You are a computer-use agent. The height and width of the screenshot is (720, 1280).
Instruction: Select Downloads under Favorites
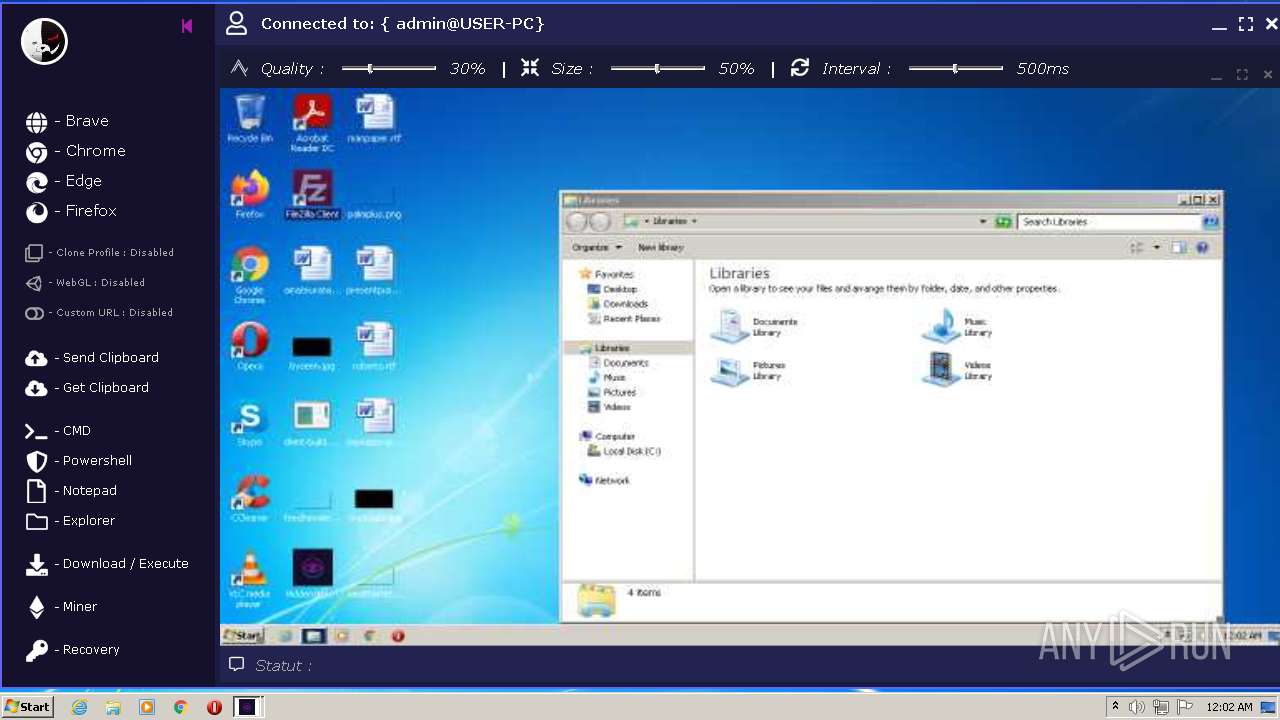click(x=619, y=304)
